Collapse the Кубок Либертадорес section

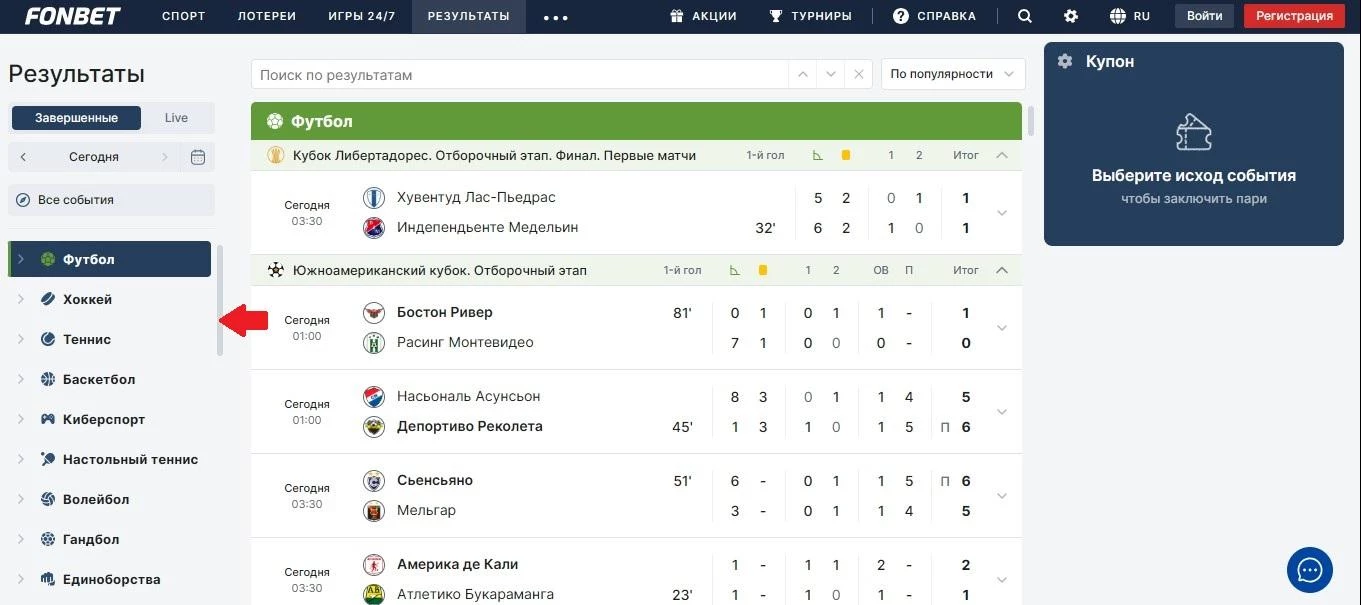1001,155
